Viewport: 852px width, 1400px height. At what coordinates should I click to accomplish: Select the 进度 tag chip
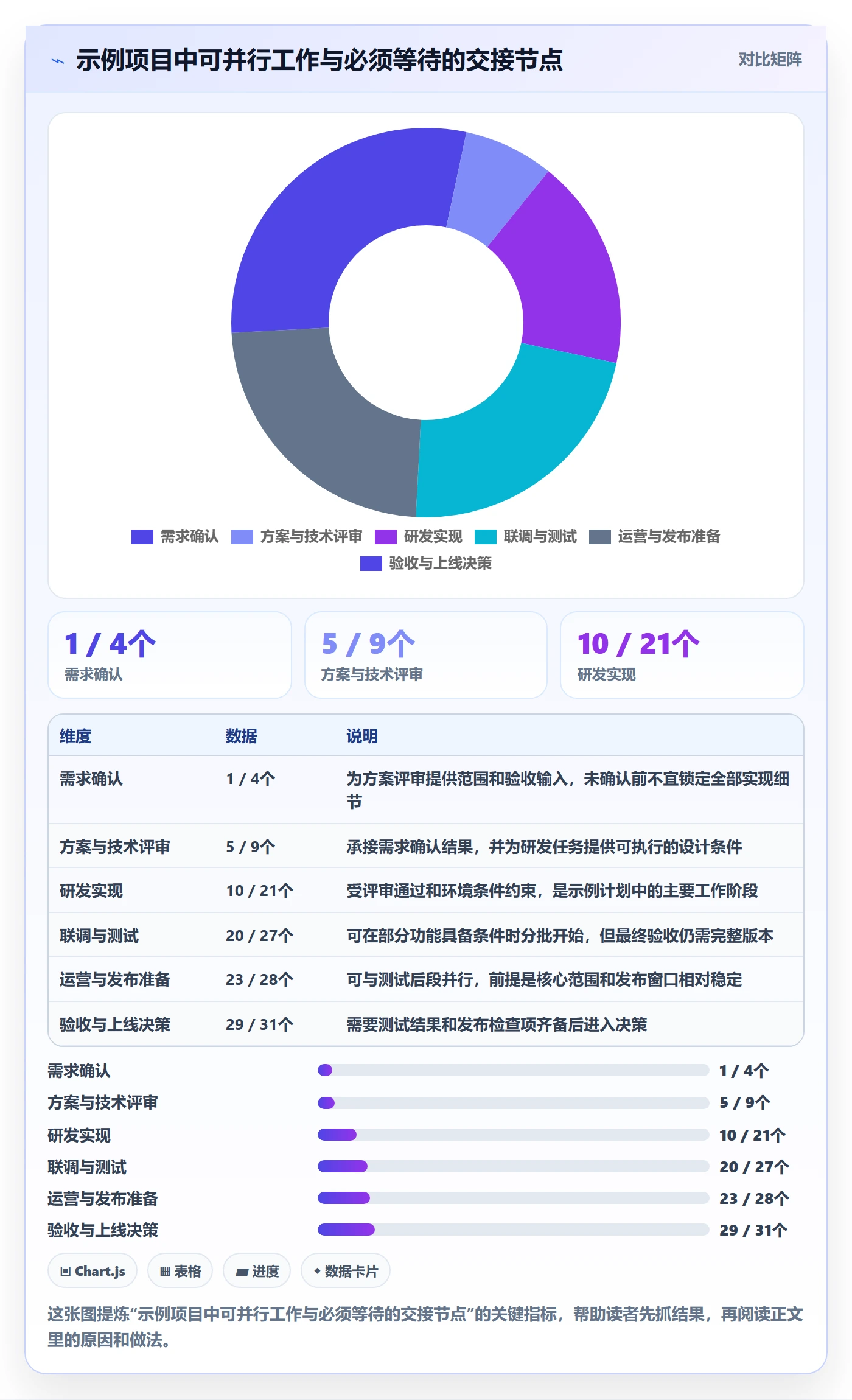[257, 1271]
